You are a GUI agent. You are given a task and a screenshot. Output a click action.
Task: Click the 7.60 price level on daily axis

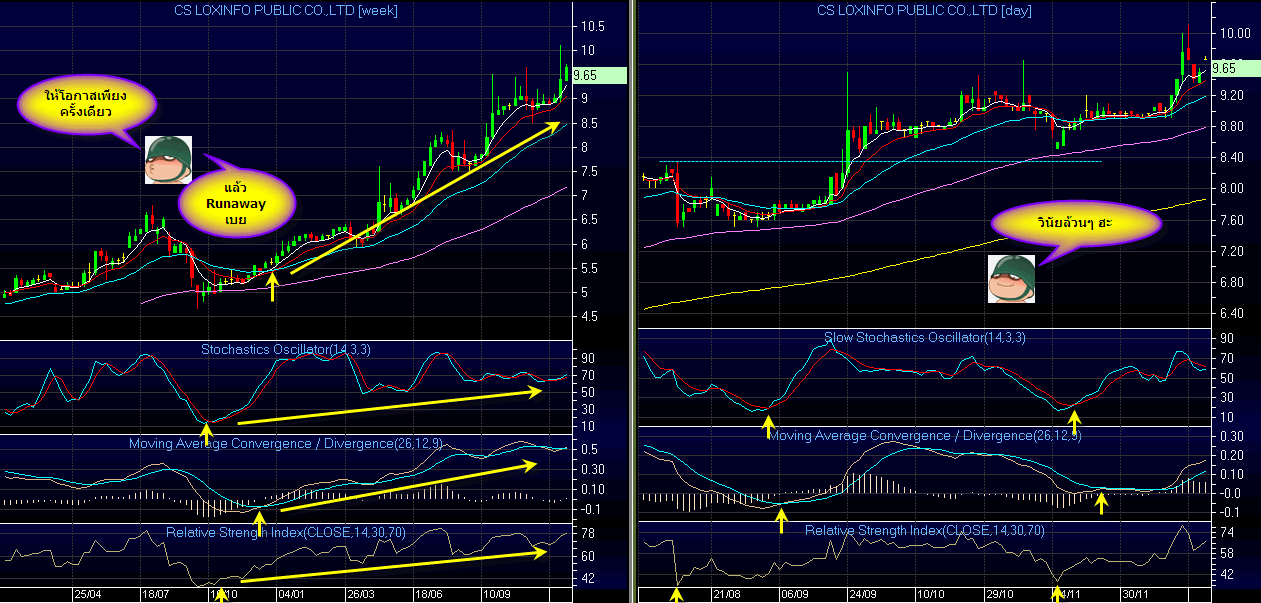[1233, 221]
